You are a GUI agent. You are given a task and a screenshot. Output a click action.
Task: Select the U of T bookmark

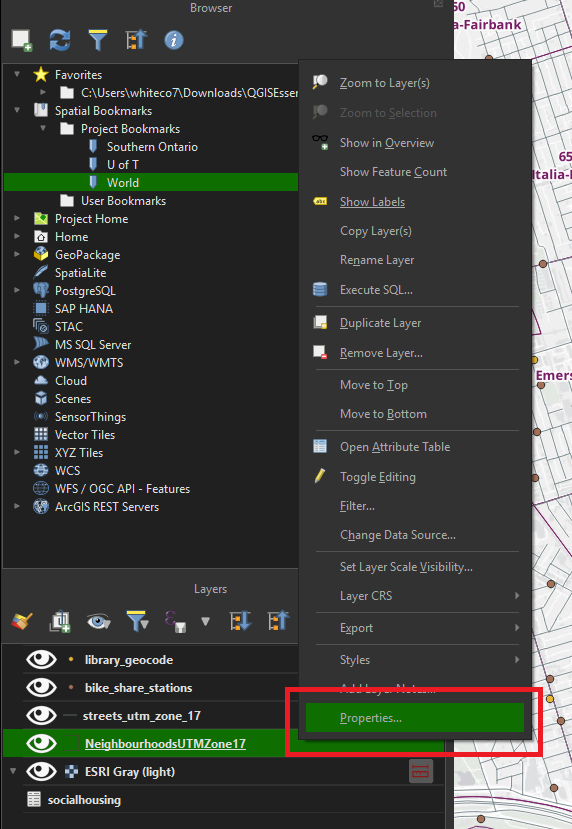123,164
